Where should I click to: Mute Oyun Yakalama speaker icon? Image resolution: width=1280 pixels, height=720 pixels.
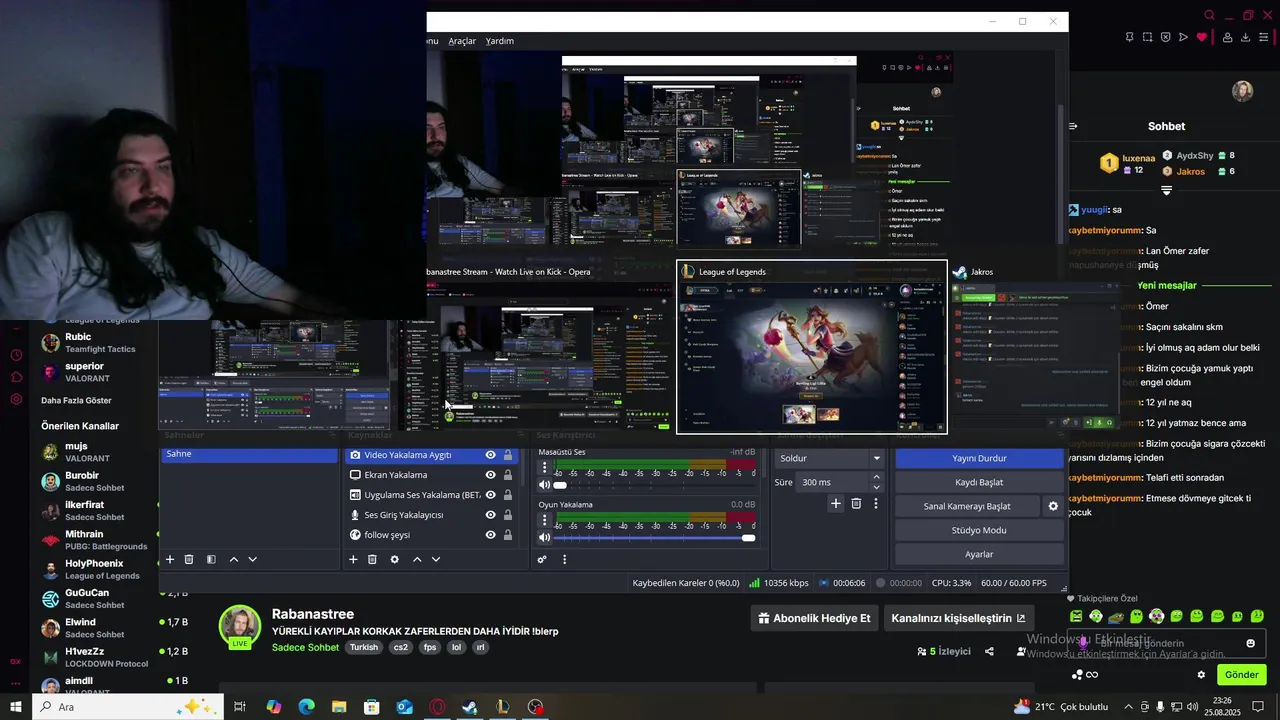coord(544,538)
